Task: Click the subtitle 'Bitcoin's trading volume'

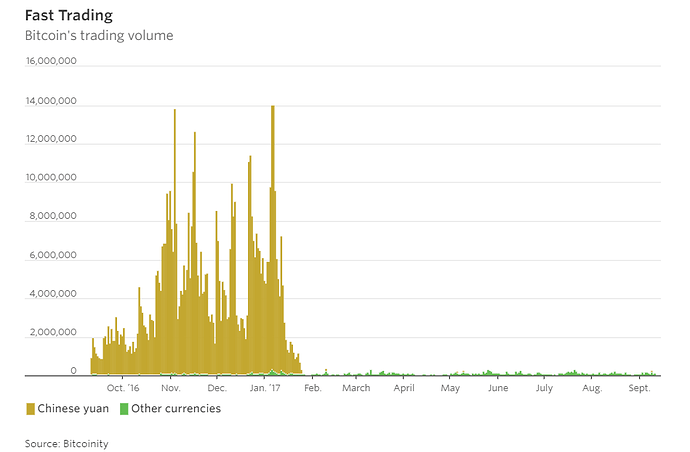Action: (99, 36)
